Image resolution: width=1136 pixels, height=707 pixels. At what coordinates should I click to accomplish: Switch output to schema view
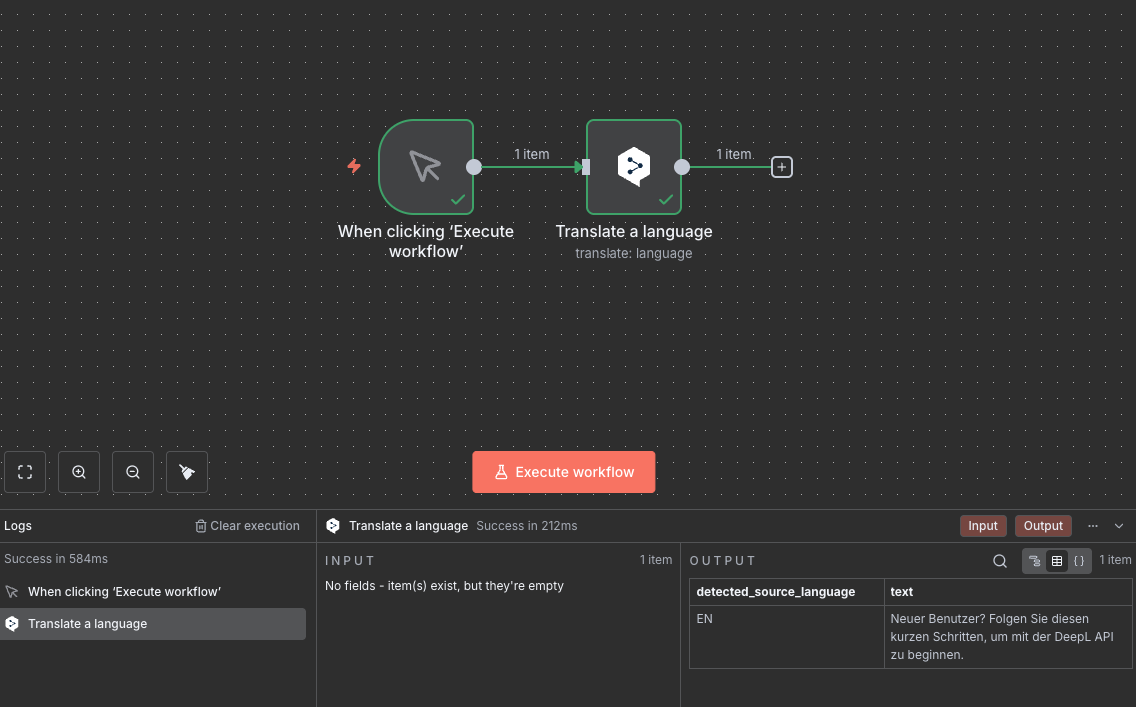tap(1035, 561)
